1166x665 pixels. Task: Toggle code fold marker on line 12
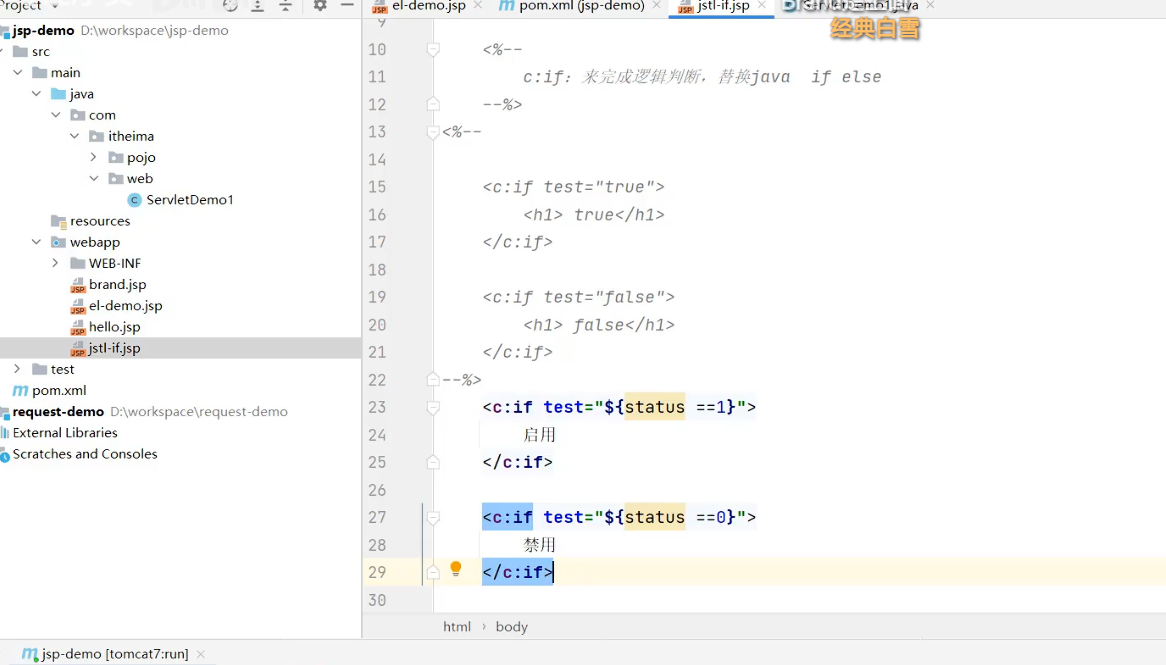point(433,104)
